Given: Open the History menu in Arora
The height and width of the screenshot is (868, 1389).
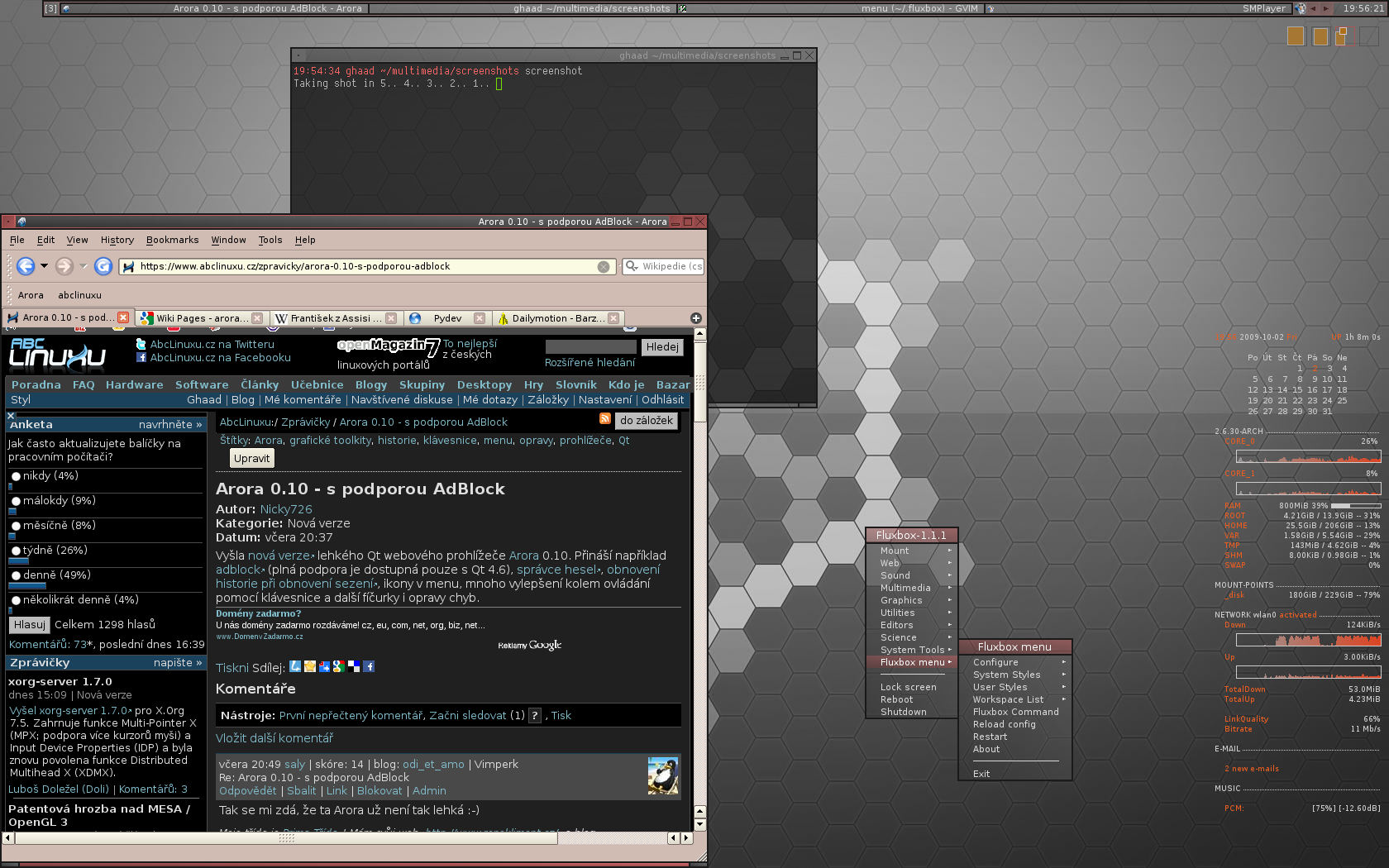Looking at the screenshot, I should tap(117, 240).
